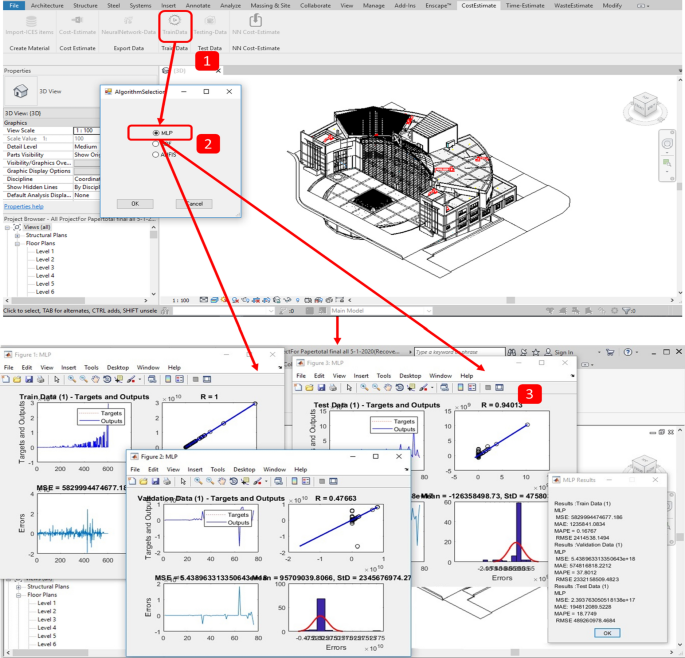Expand the Structural Plans node in upper Project Browser

click(17, 235)
